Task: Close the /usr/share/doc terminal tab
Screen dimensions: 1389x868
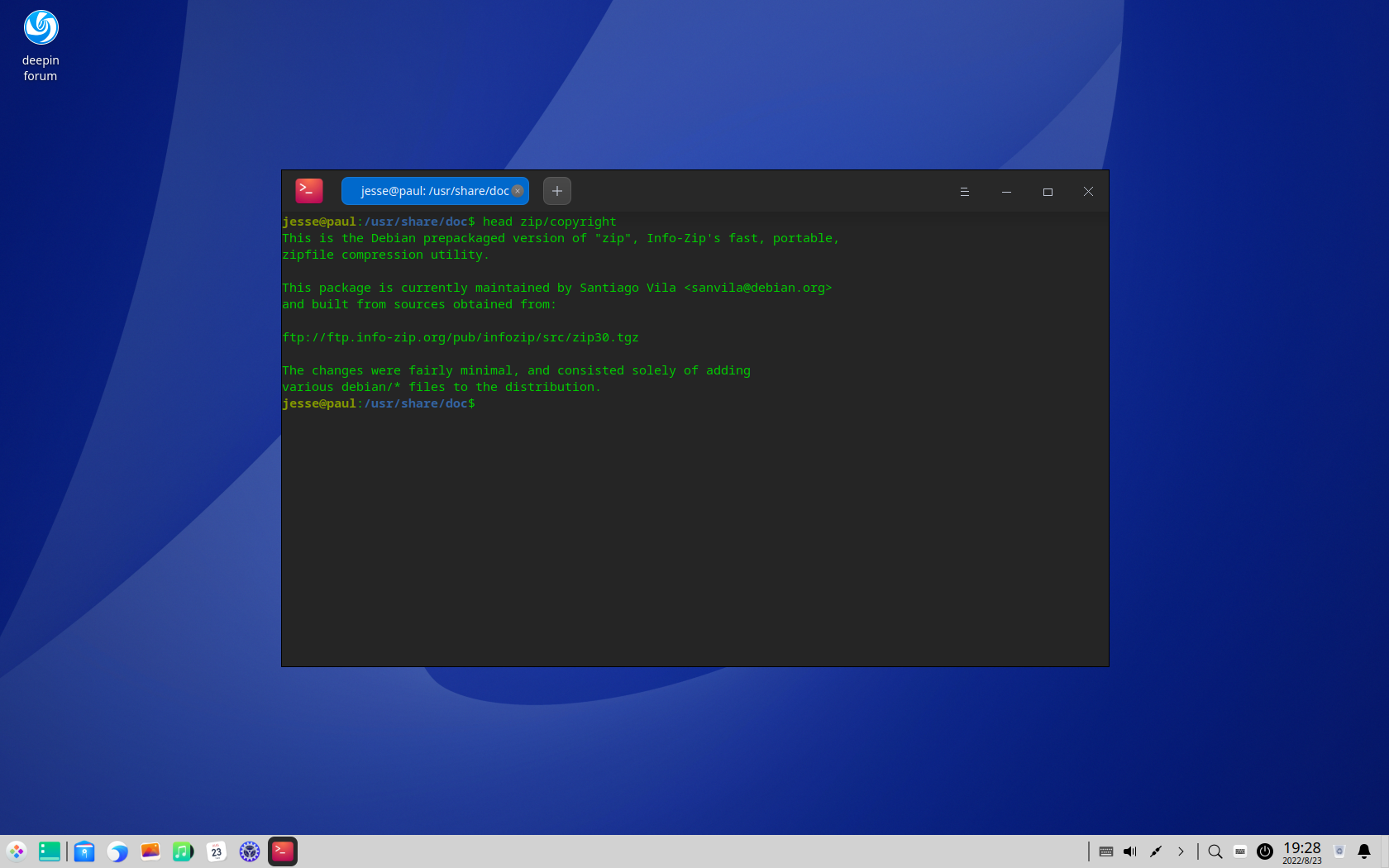Action: 518,191
